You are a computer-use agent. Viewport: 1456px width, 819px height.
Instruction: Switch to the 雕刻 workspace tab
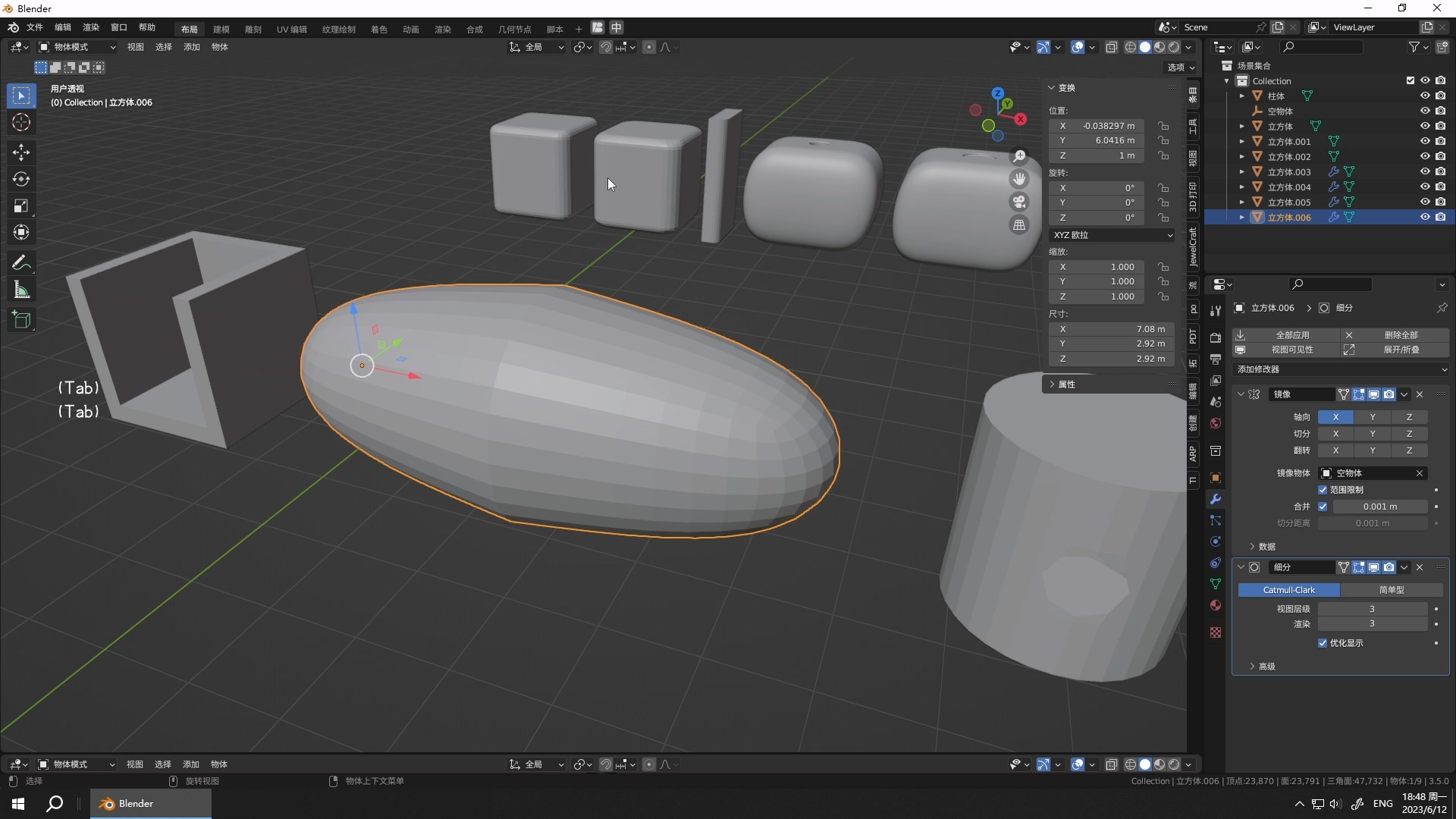click(x=253, y=29)
